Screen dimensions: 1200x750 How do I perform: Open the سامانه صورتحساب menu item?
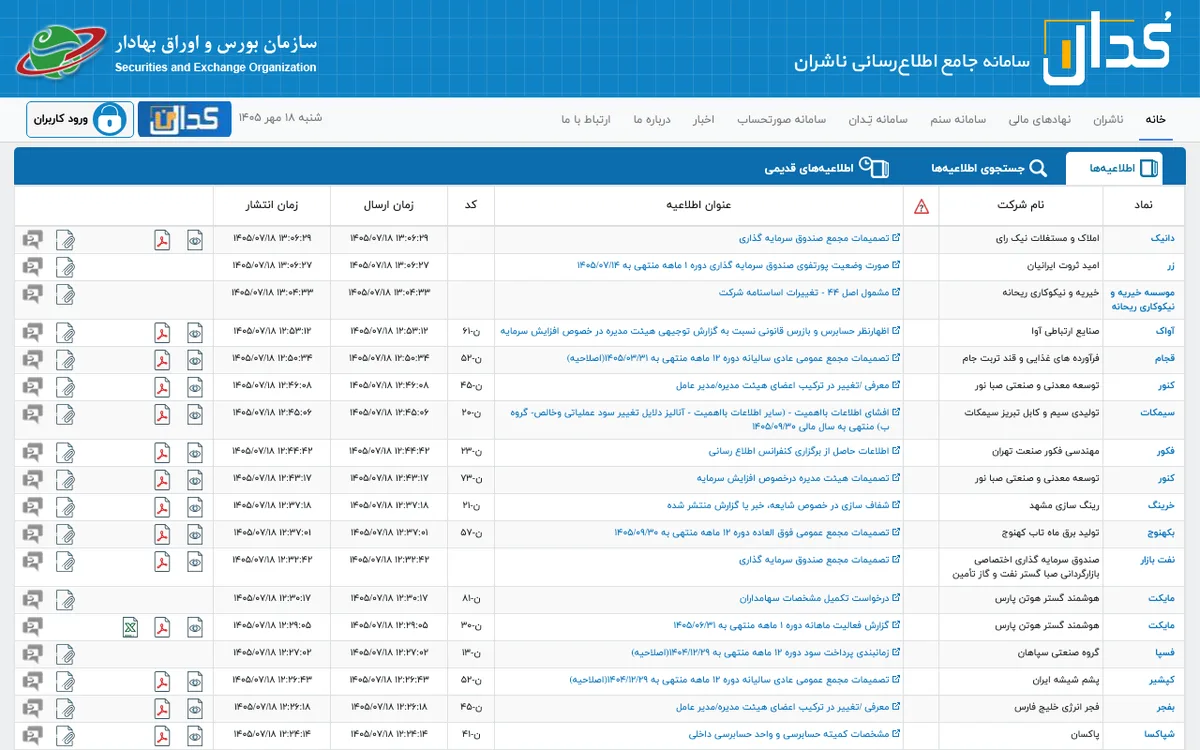[781, 120]
